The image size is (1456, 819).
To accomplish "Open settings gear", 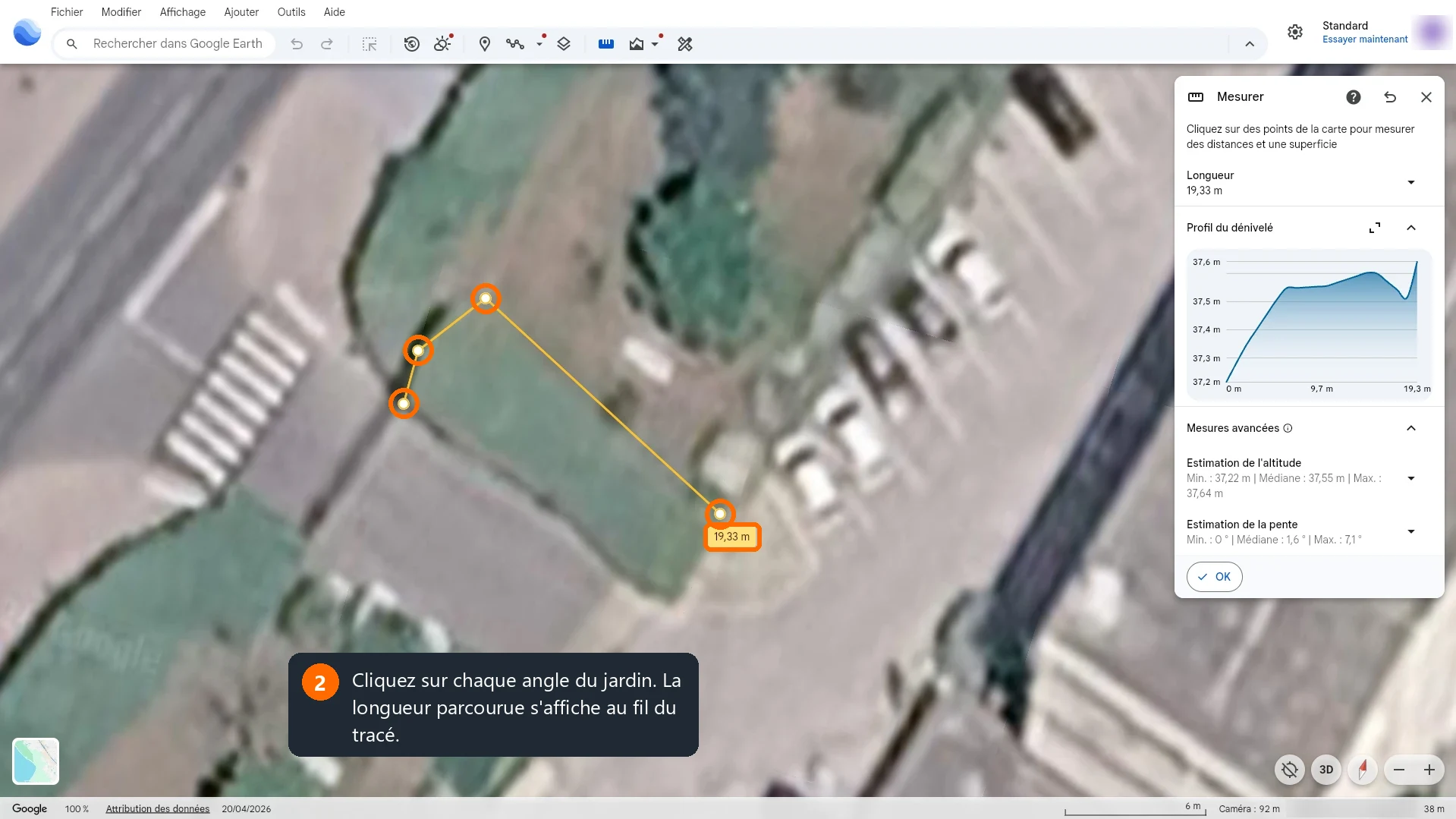I will click(x=1295, y=32).
